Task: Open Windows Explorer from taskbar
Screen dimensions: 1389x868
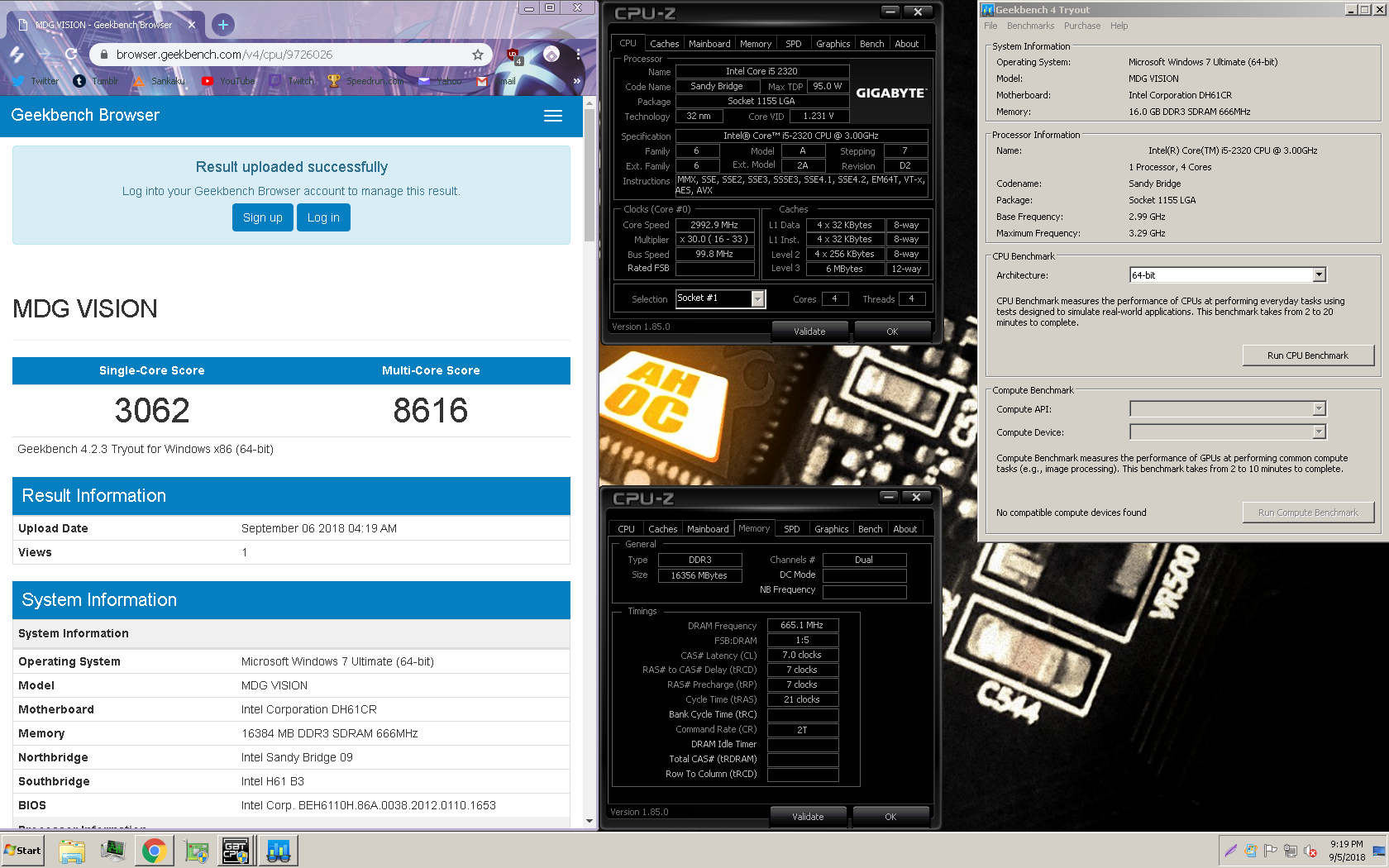Action: coord(72,851)
